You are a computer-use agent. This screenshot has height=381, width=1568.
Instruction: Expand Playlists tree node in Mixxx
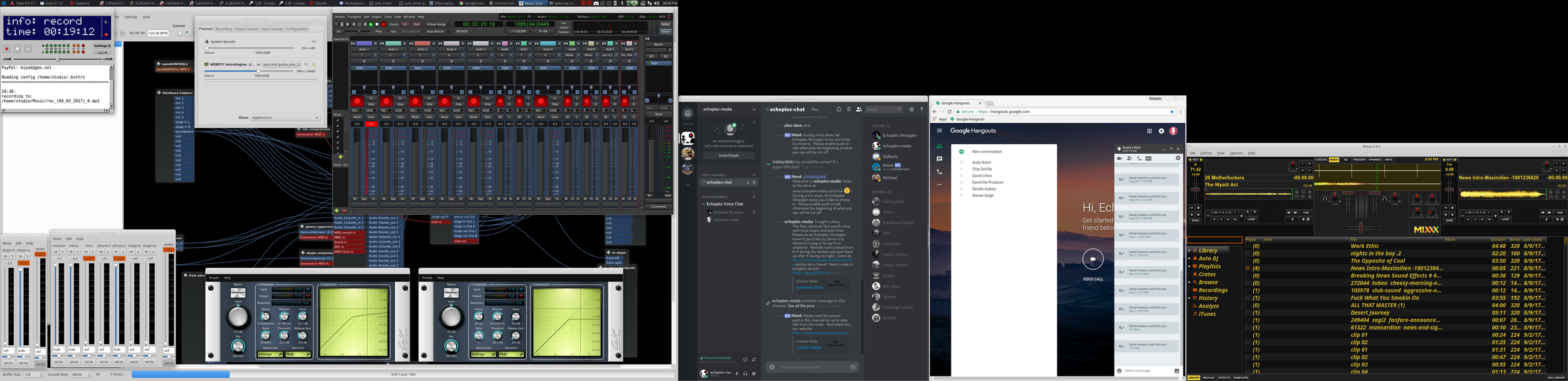[1189, 266]
